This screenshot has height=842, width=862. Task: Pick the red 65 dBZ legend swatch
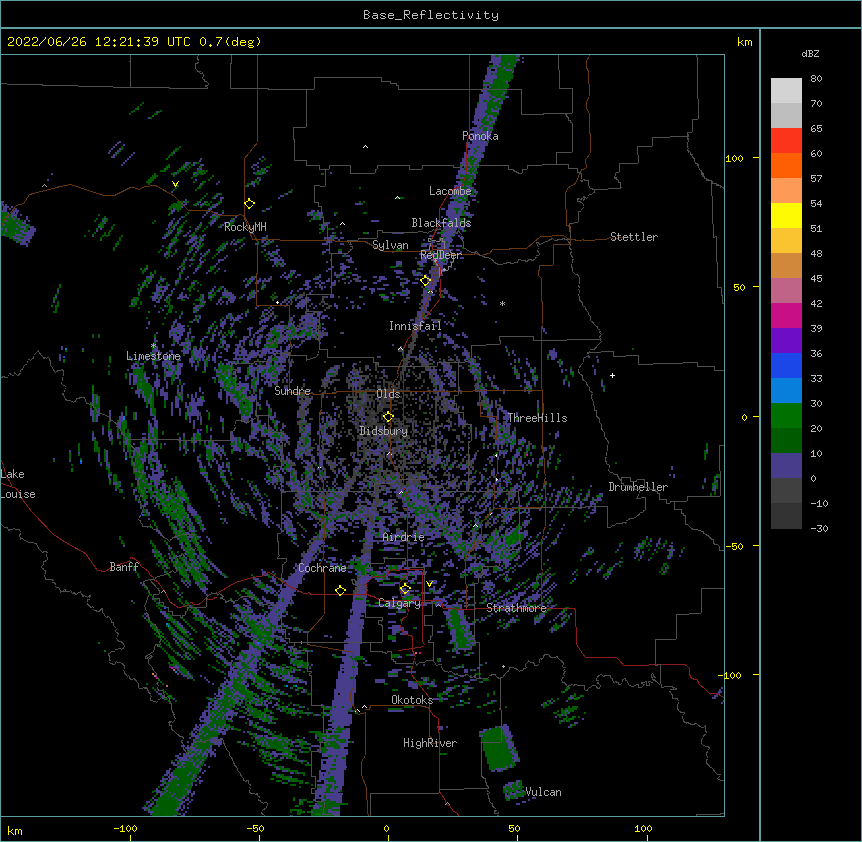(x=786, y=140)
